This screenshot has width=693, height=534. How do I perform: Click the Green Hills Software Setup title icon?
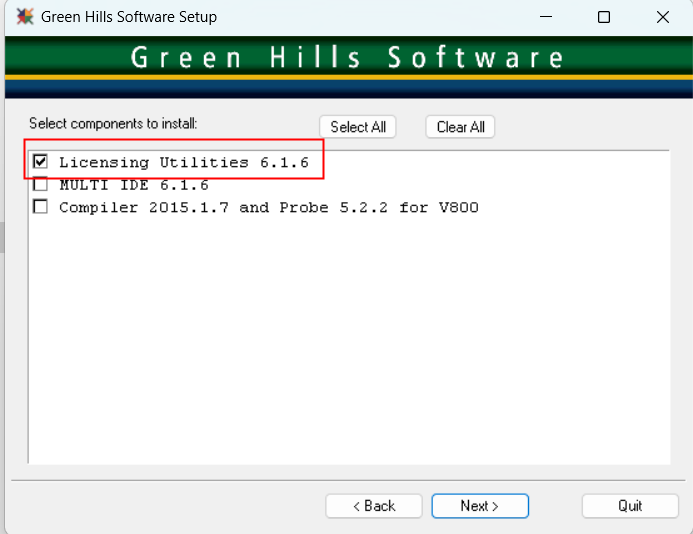click(x=25, y=17)
